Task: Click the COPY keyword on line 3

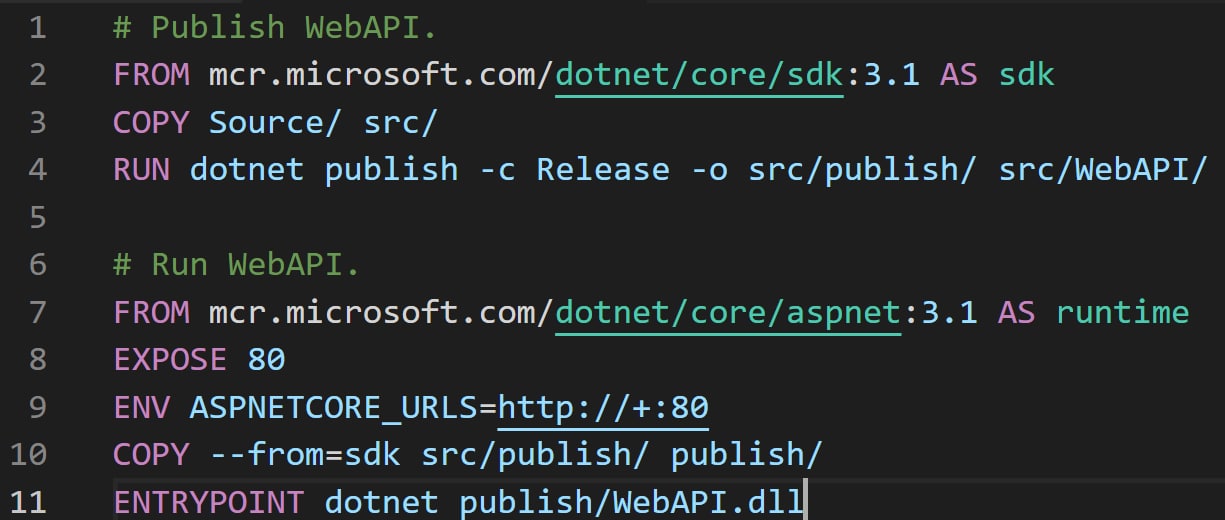Action: 151,123
